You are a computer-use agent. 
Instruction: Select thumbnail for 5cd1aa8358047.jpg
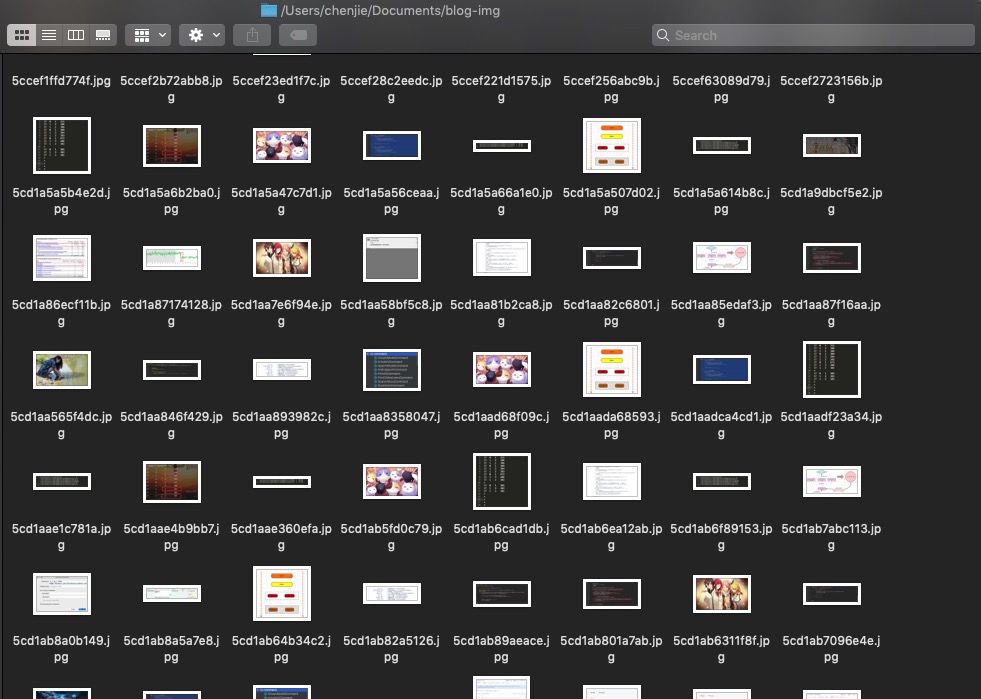point(392,369)
